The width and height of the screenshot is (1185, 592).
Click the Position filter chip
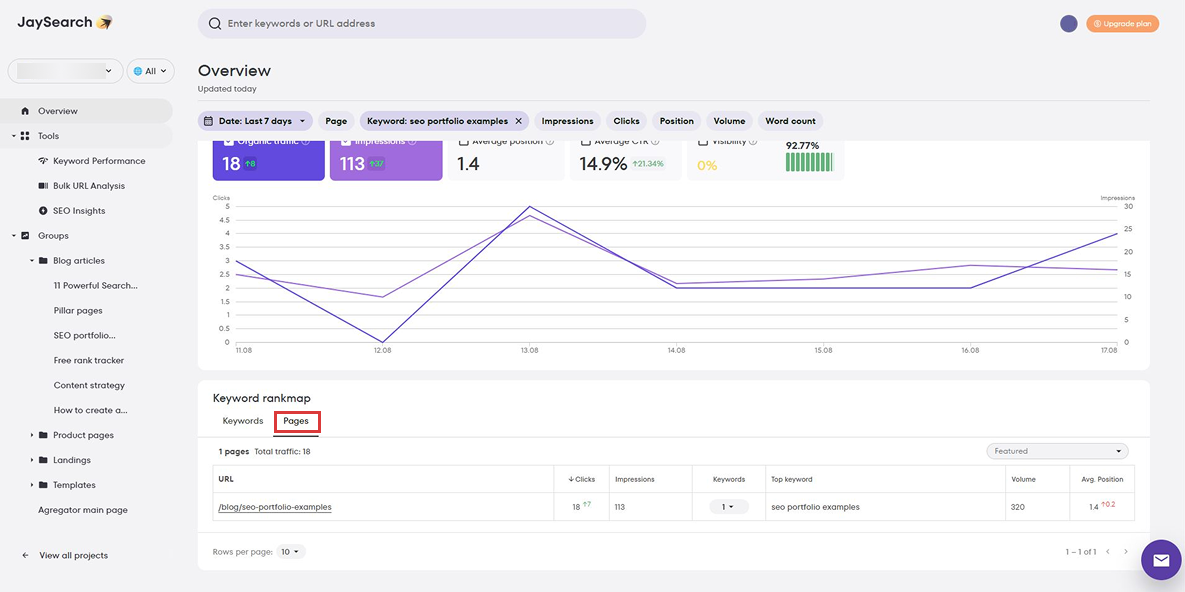tap(676, 121)
